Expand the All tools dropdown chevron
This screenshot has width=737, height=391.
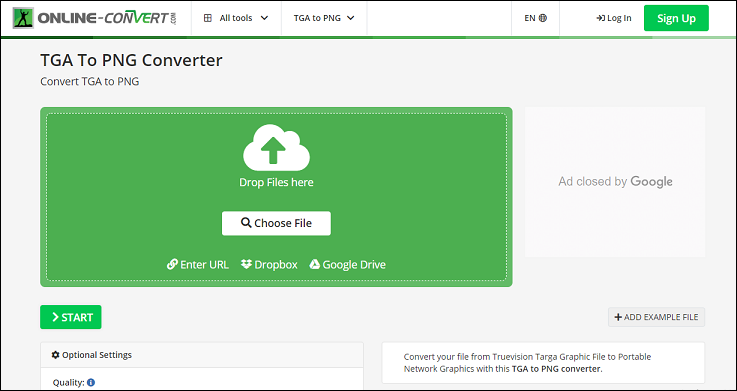(x=264, y=18)
